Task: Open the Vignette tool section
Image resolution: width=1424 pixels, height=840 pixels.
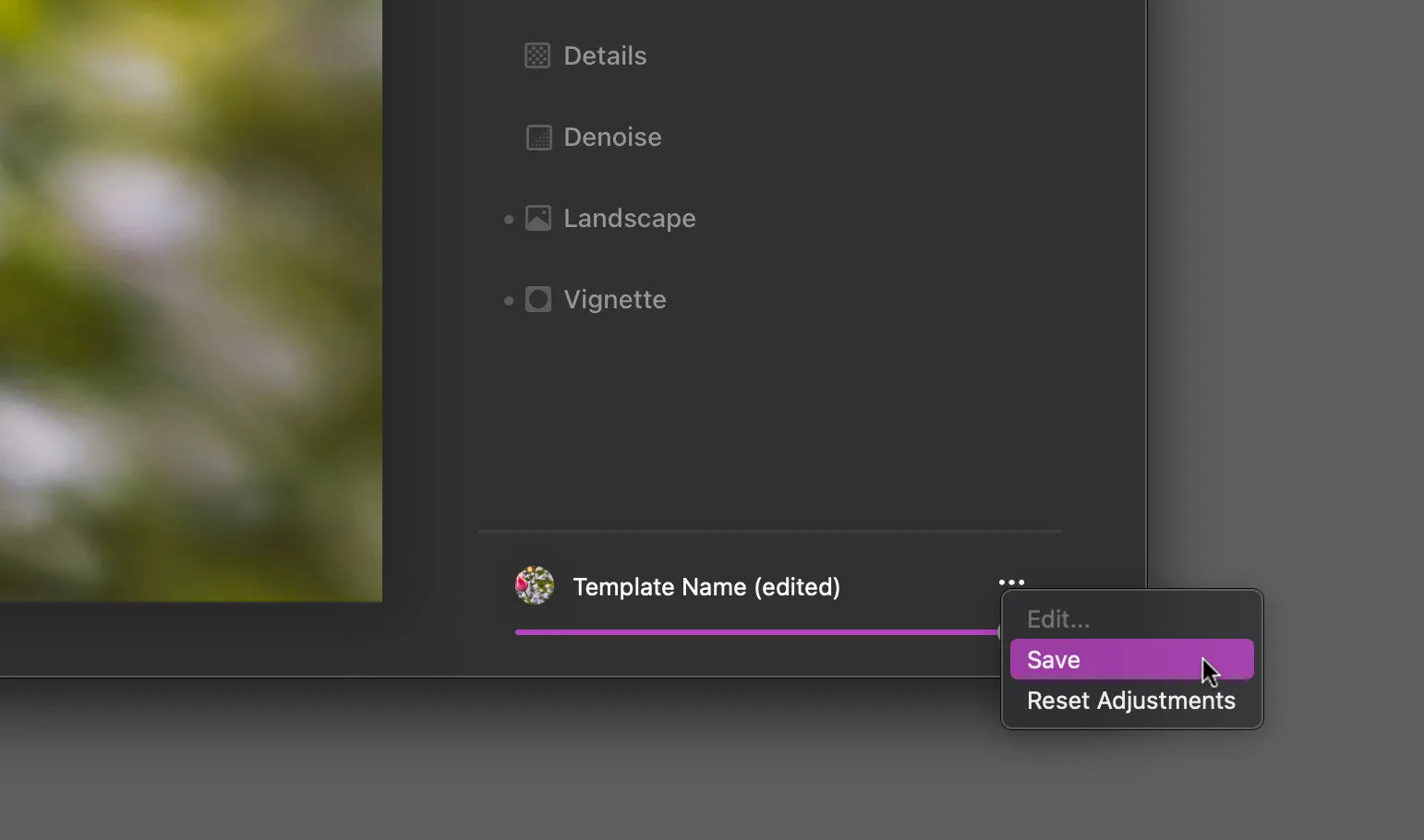Action: [x=614, y=300]
